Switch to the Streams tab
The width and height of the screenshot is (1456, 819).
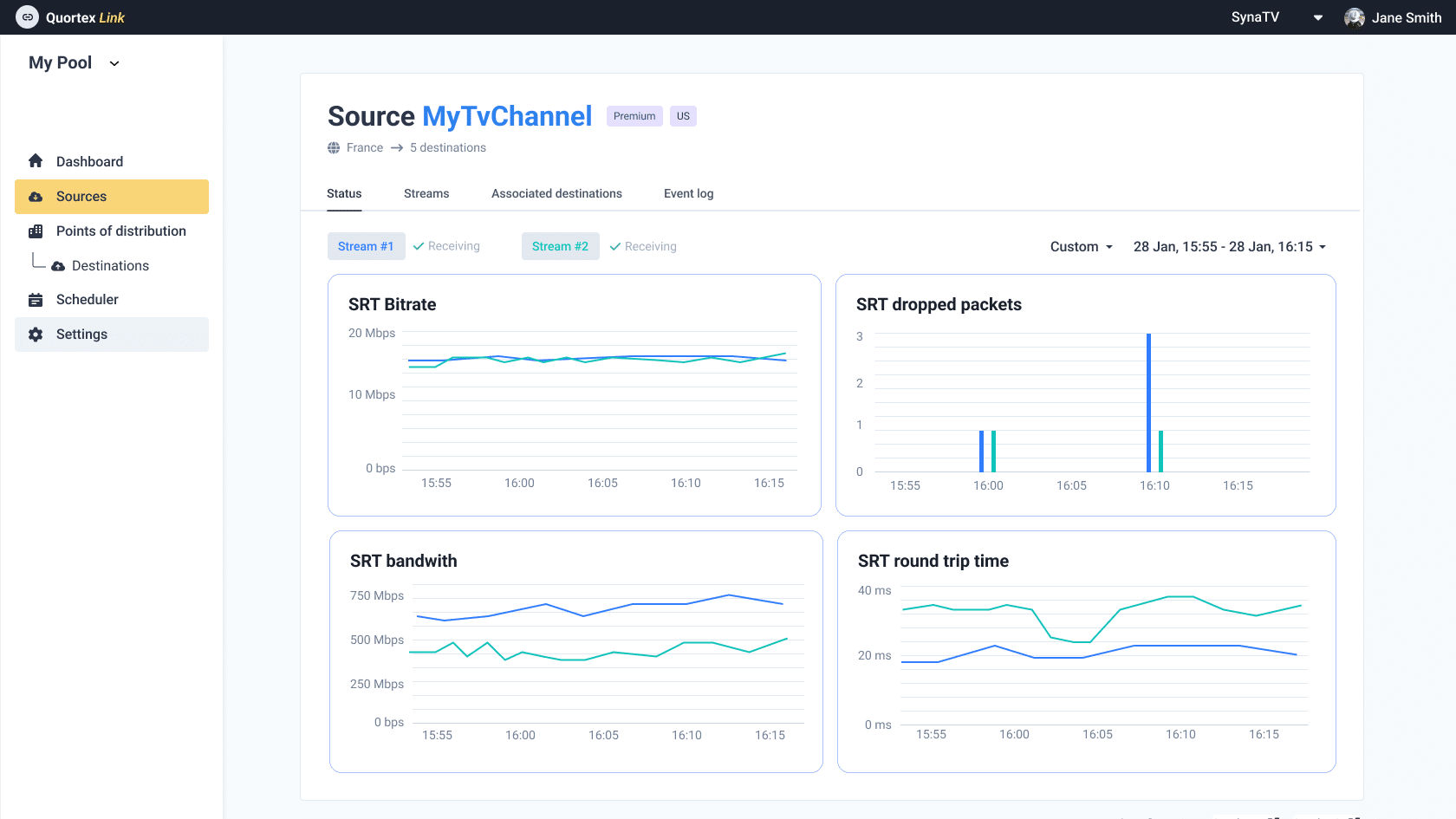426,193
